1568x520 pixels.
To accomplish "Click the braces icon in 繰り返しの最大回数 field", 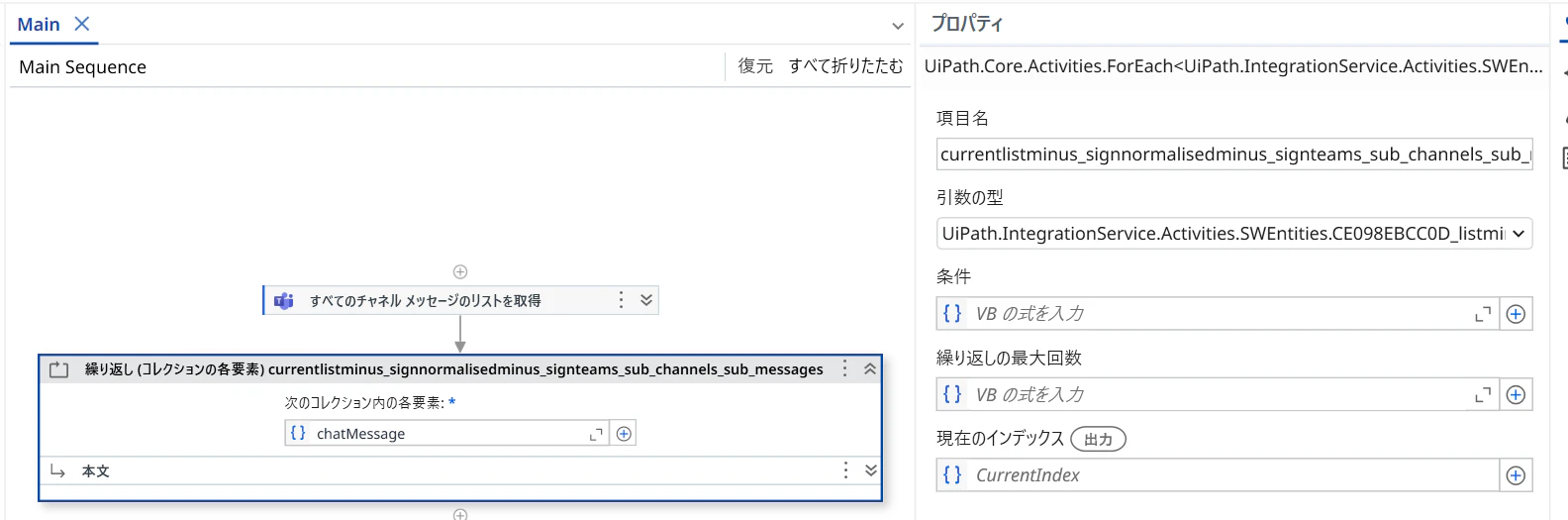I will coord(952,394).
